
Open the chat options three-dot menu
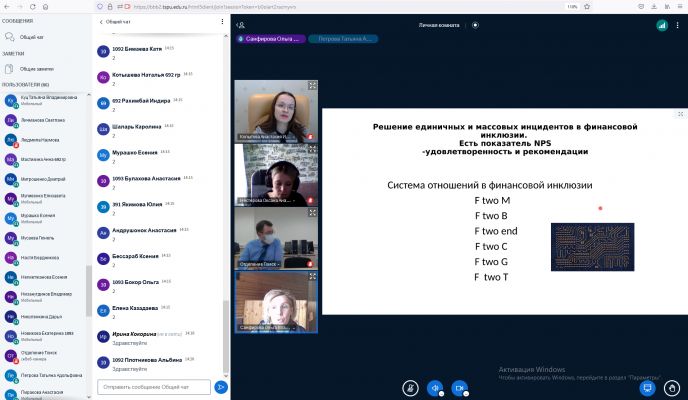tap(222, 20)
